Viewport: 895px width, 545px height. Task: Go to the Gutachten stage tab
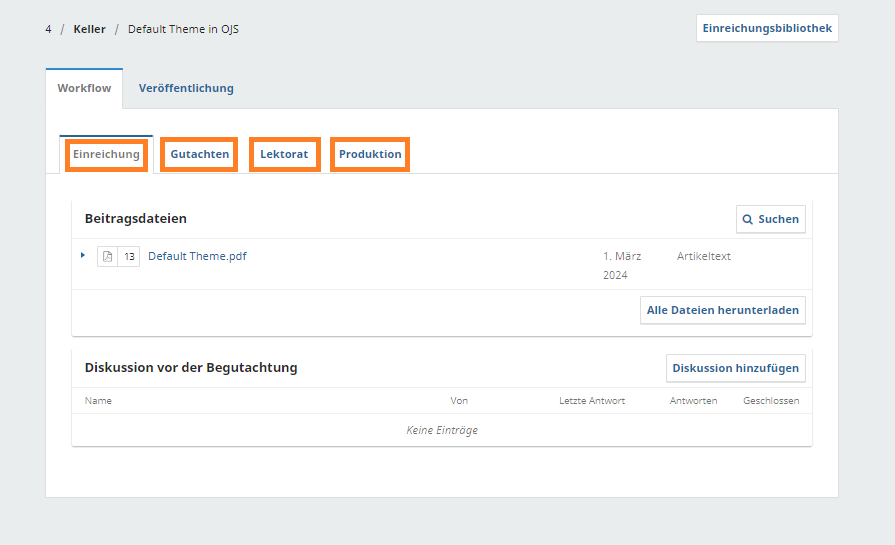(199, 155)
